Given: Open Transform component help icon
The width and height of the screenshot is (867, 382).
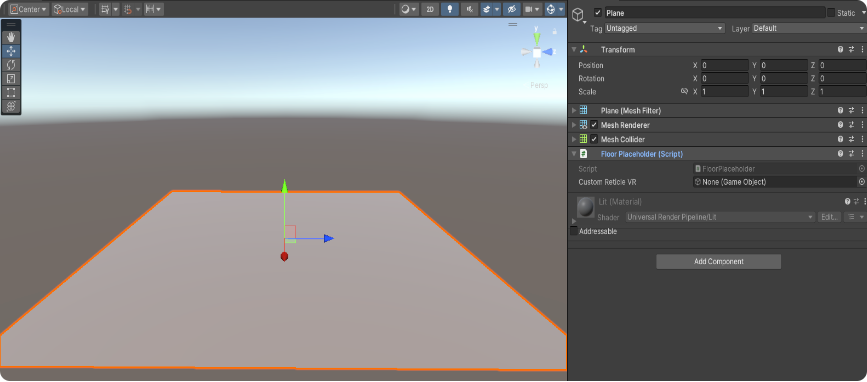Looking at the screenshot, I should [x=840, y=50].
